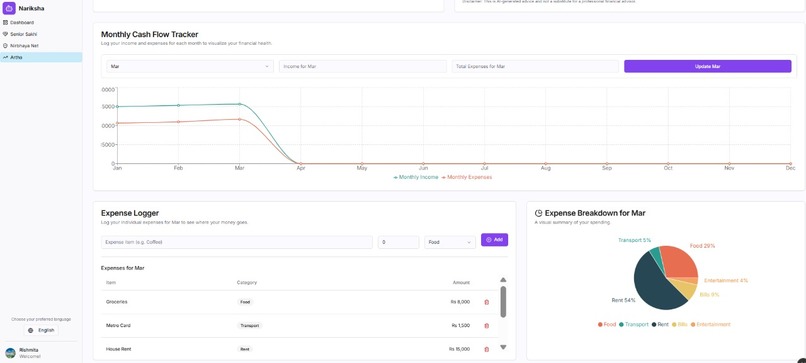Click the Amount column header

461,282
